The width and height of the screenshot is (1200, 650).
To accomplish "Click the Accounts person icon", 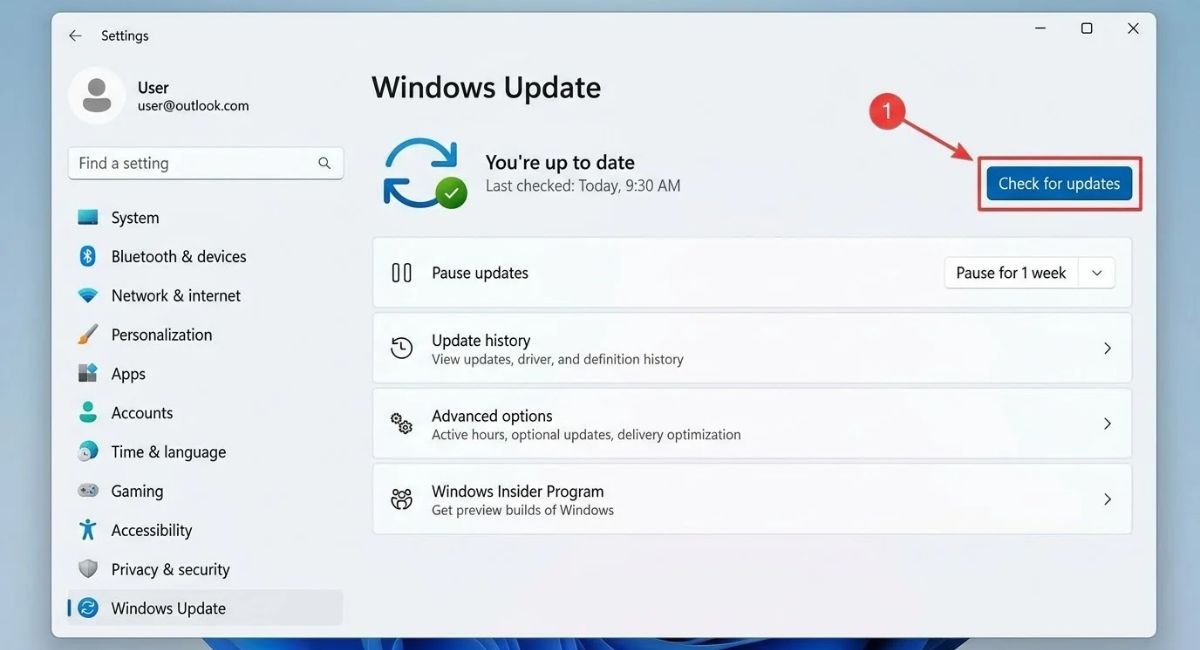I will pyautogui.click(x=88, y=412).
